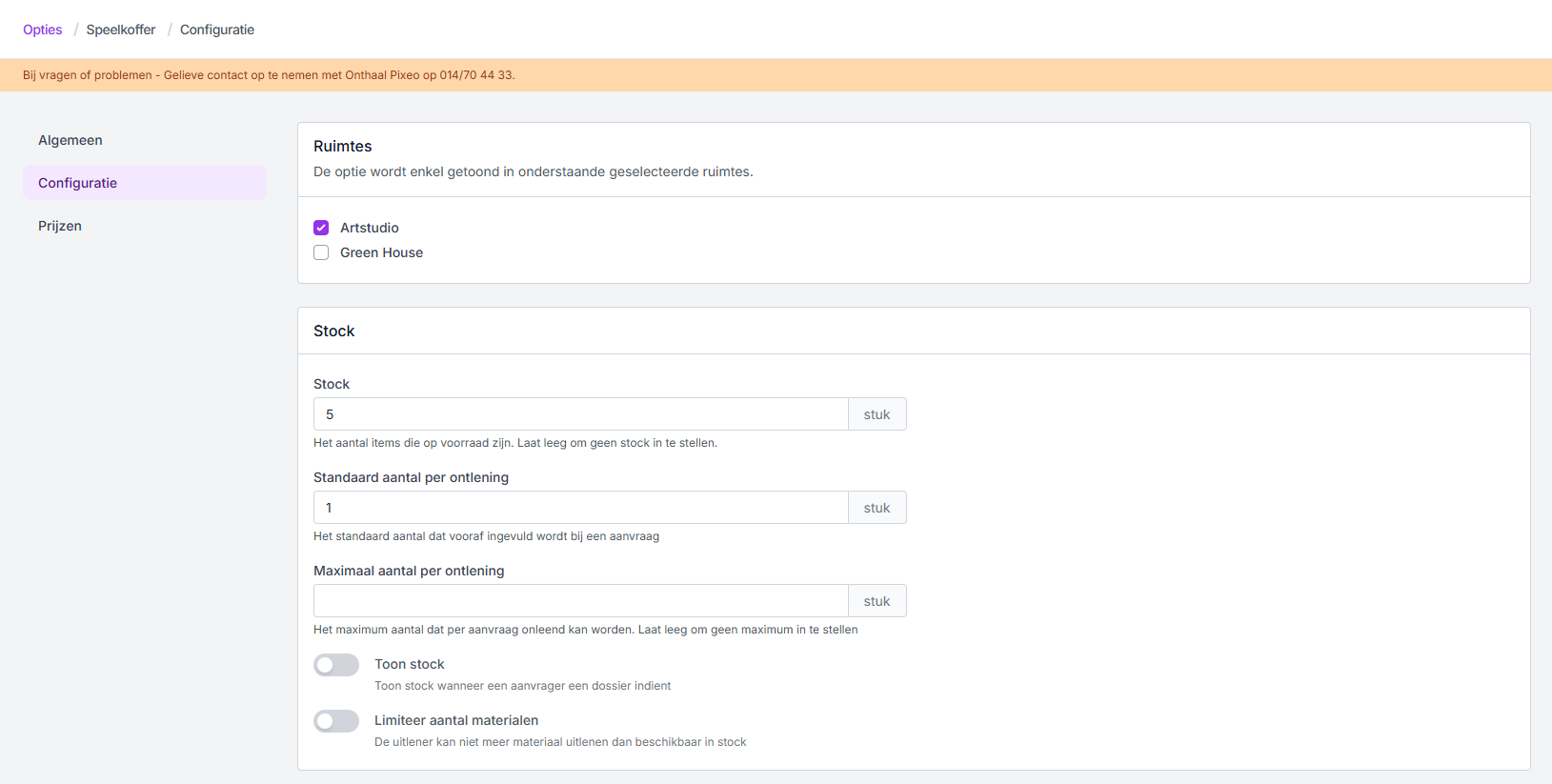Click the empty Maximaal aantal per ontlening field
Screen dimensions: 1552x784
click(580, 601)
